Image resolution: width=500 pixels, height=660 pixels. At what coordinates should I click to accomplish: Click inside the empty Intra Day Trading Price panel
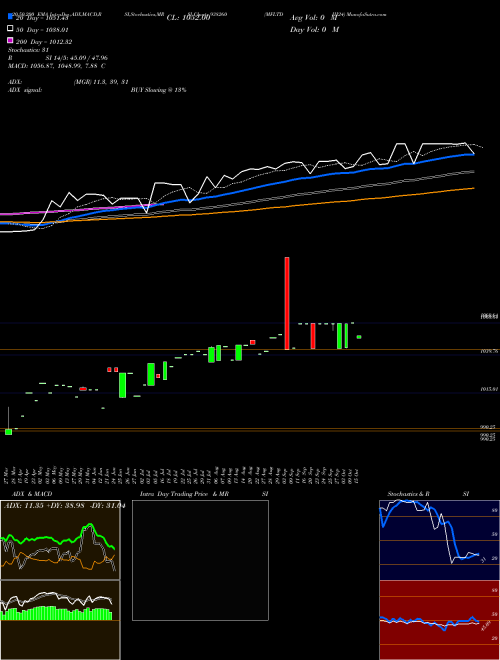(x=200, y=560)
